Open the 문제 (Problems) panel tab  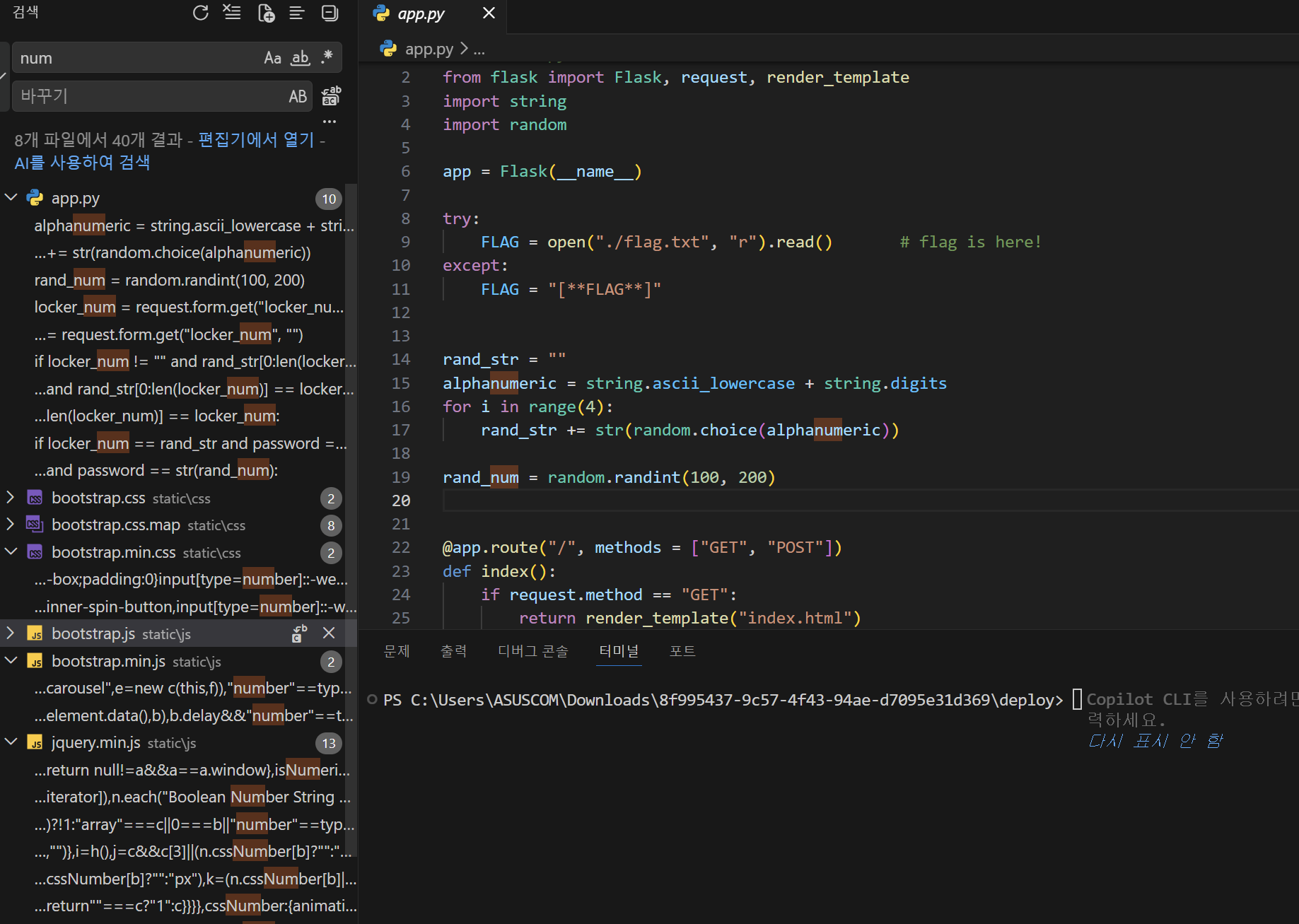pos(397,650)
